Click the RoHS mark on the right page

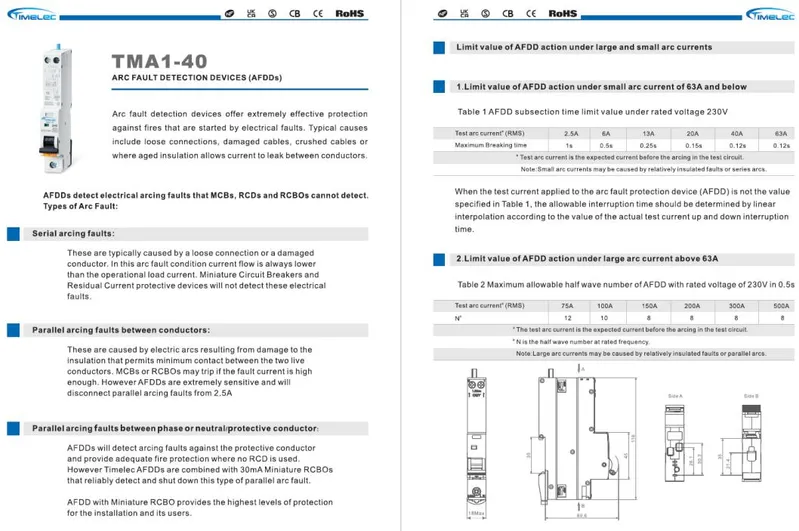(563, 14)
